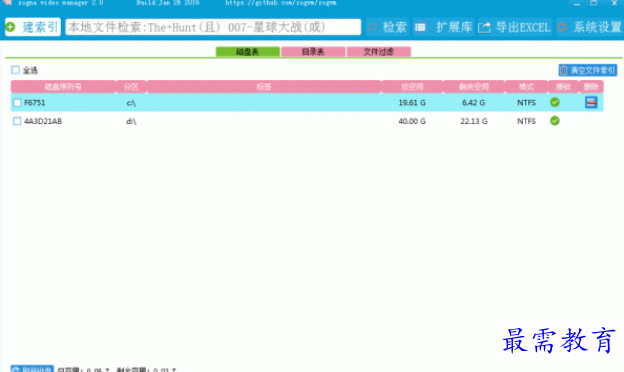Switch to the 磁盘表 tab
Image resolution: width=624 pixels, height=372 pixels.
248,52
